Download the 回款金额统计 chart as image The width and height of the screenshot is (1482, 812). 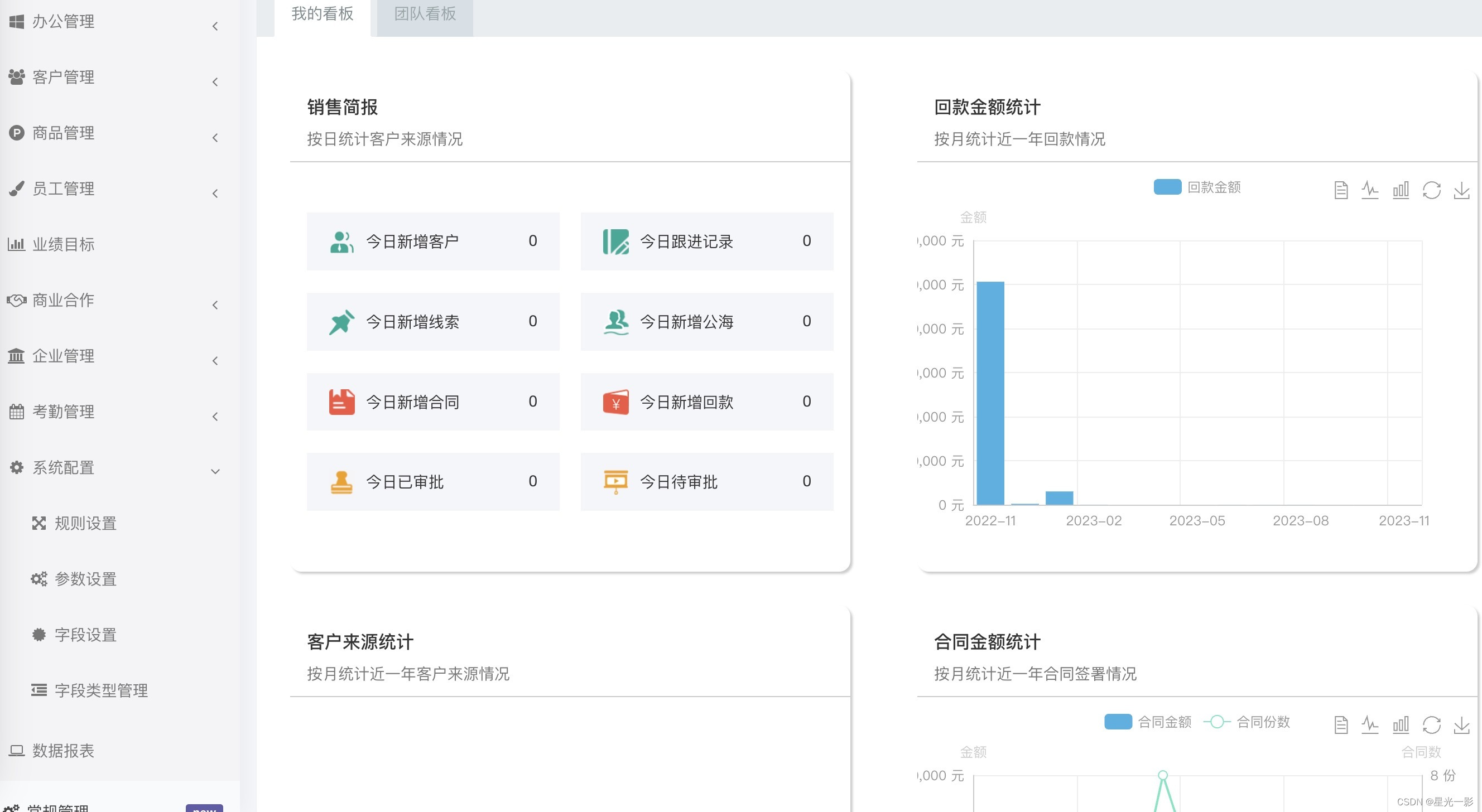pos(1461,190)
